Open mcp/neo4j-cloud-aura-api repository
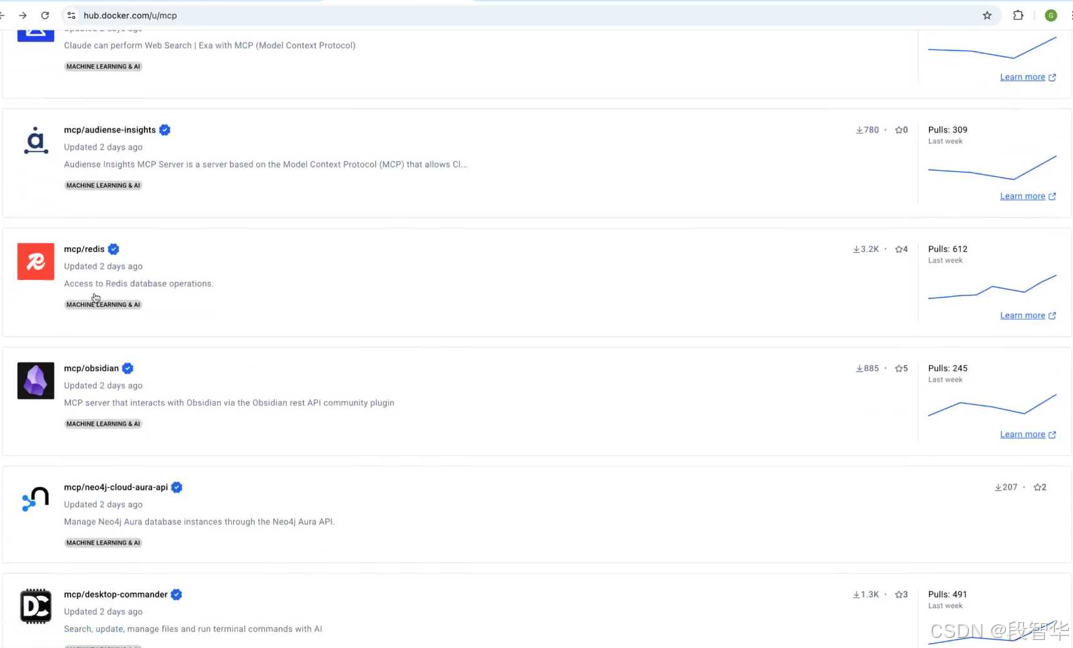This screenshot has height=648, width=1073. point(116,487)
